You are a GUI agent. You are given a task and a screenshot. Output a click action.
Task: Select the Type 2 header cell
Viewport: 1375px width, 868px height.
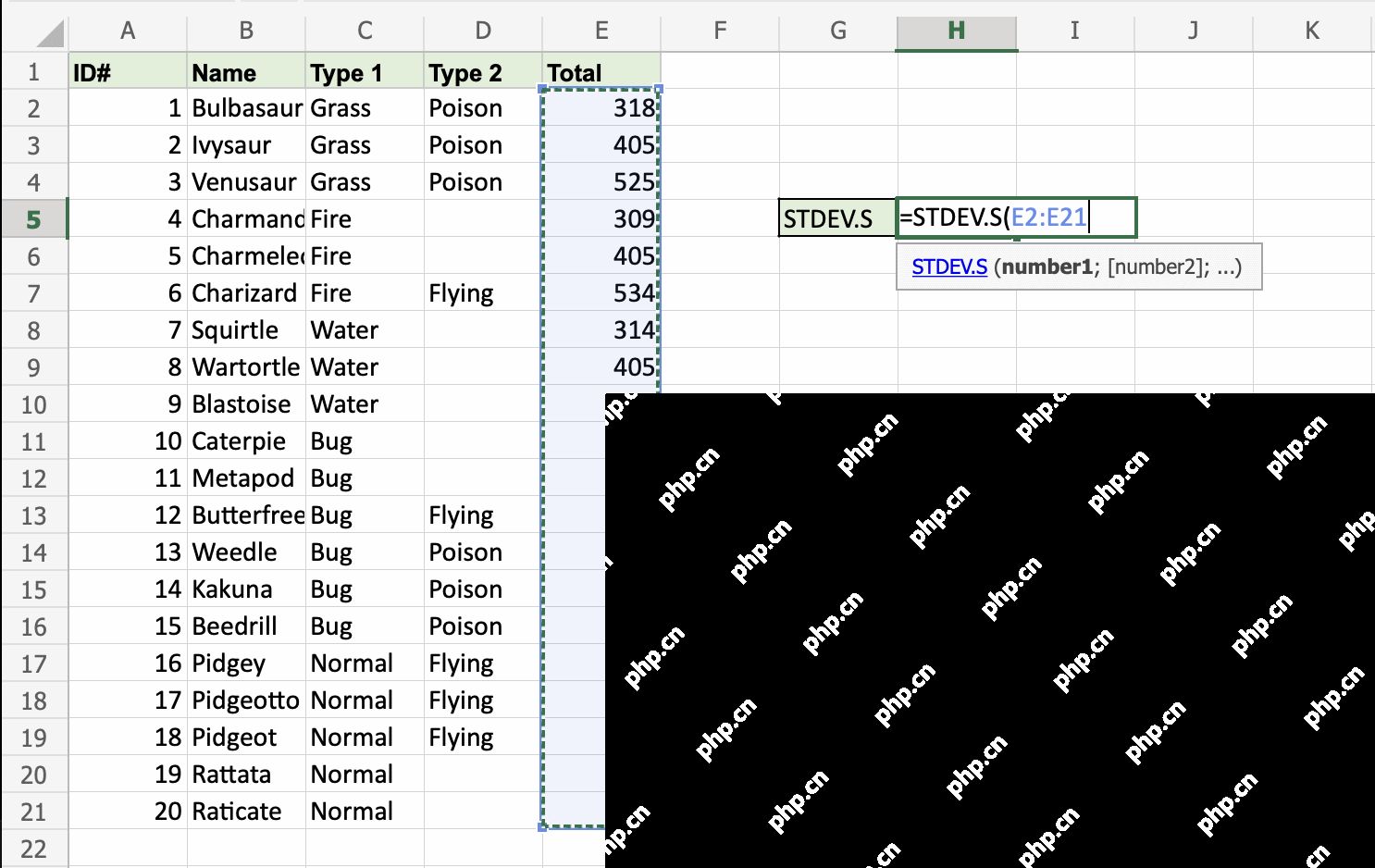[x=483, y=71]
